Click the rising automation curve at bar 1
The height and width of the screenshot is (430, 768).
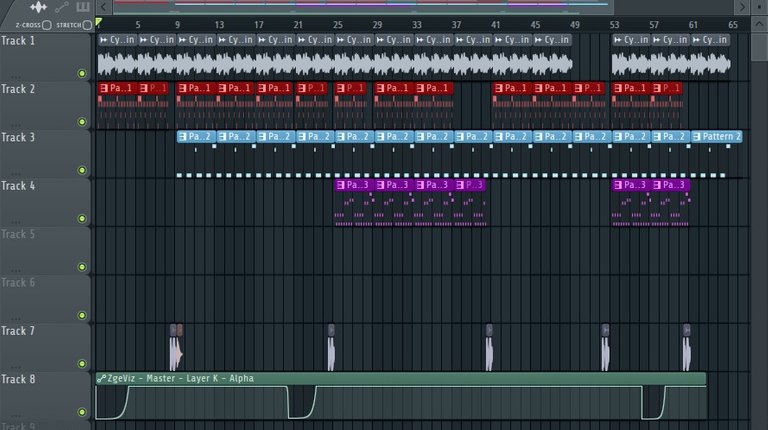click(114, 403)
